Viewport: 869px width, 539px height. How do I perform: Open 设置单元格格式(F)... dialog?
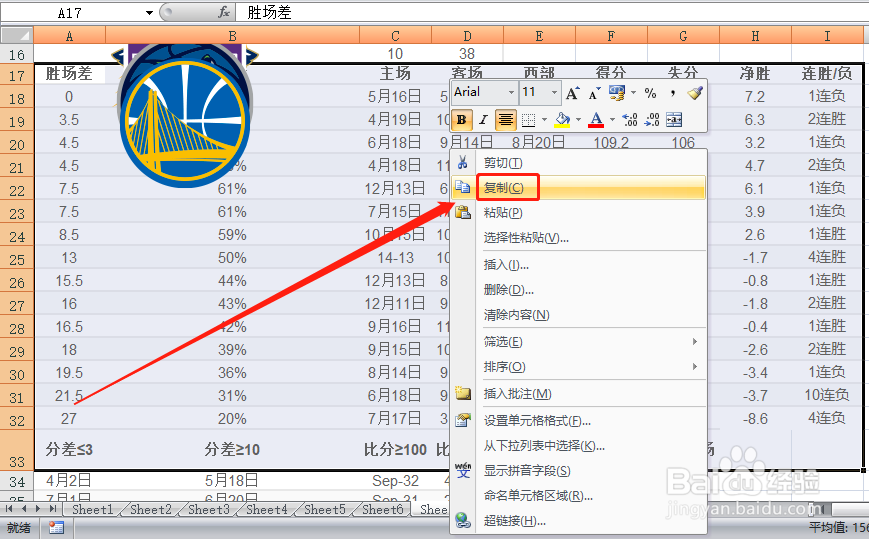pyautogui.click(x=578, y=421)
